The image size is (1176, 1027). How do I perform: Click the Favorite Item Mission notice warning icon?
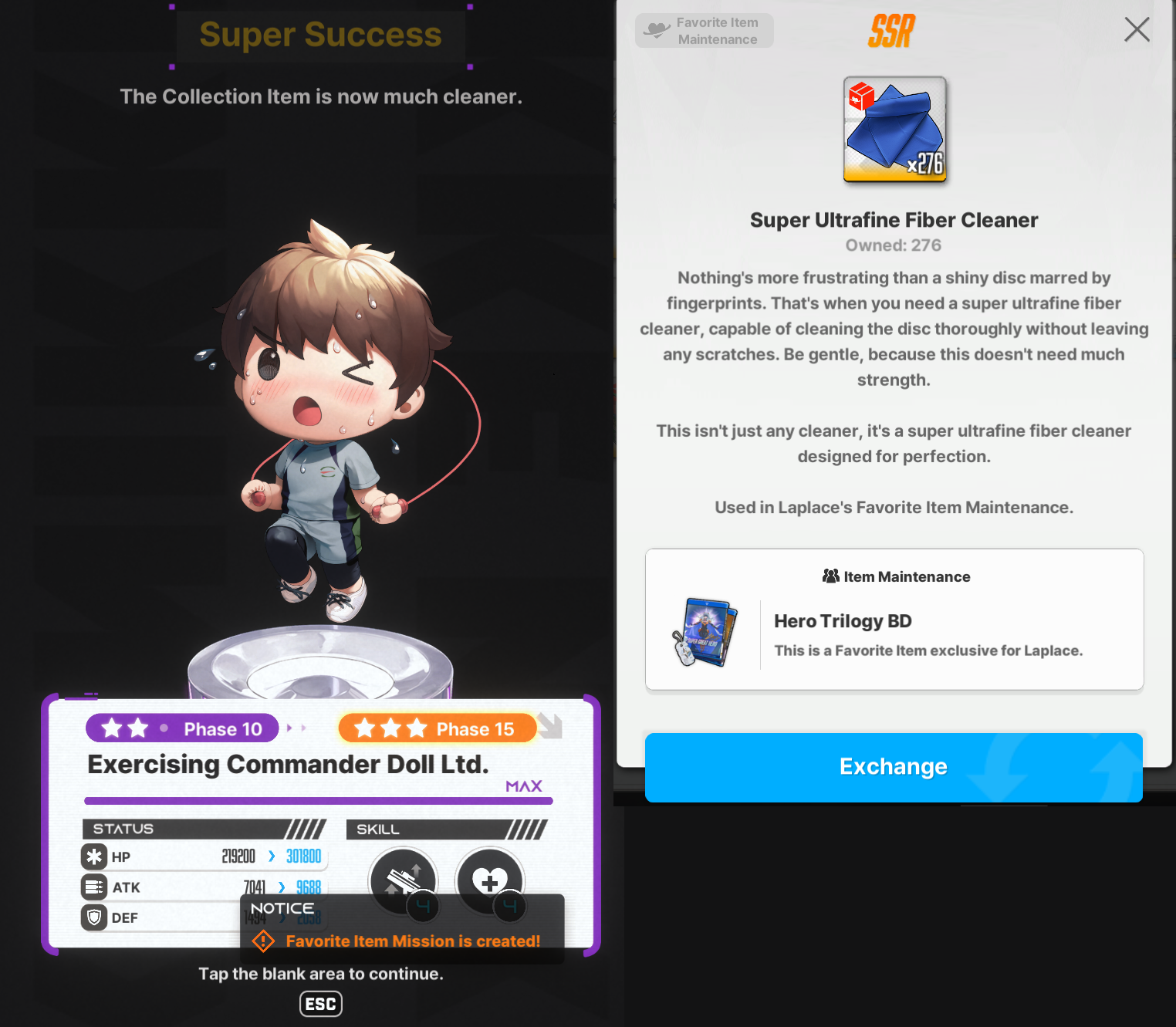pos(263,941)
